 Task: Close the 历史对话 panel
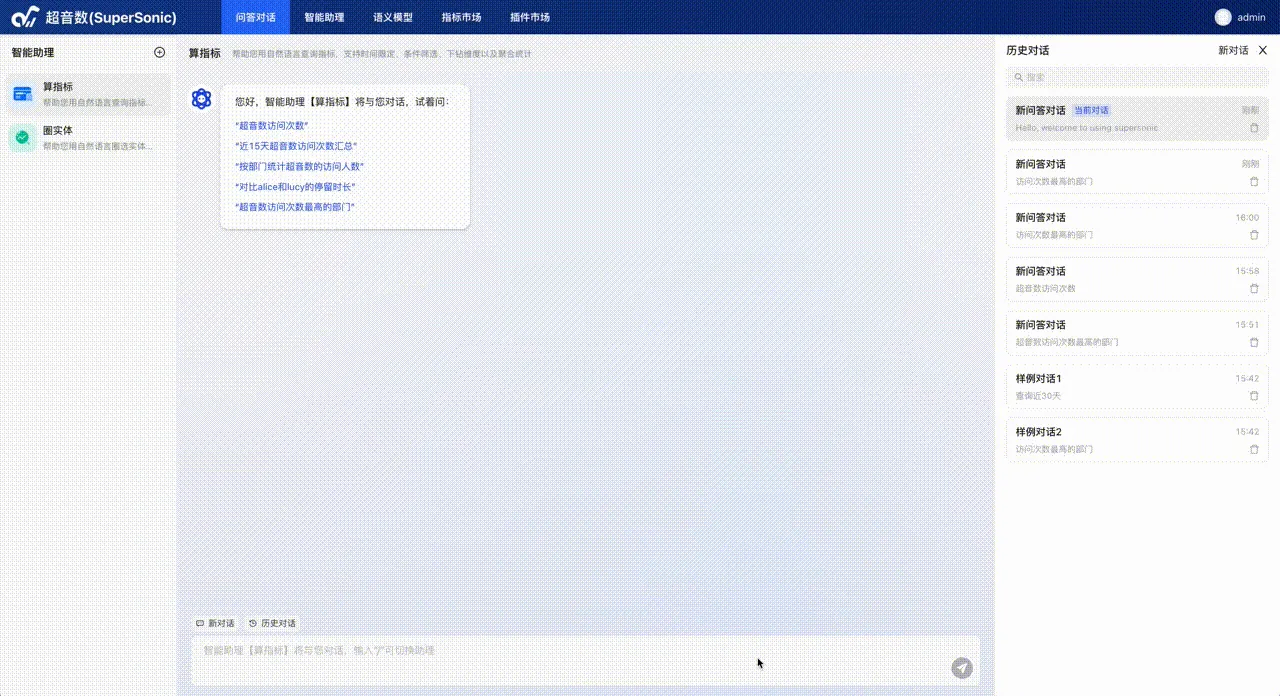1262,50
